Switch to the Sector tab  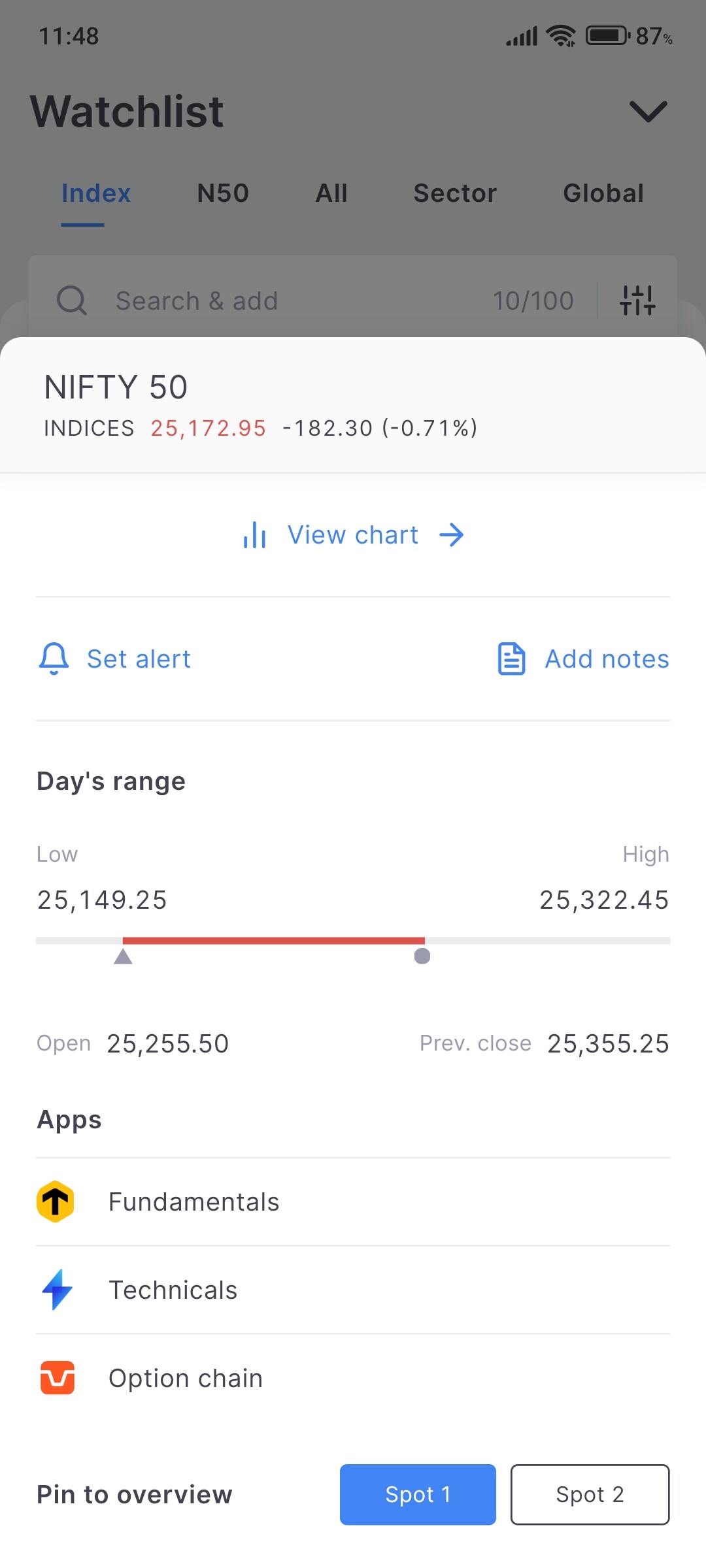[x=455, y=193]
